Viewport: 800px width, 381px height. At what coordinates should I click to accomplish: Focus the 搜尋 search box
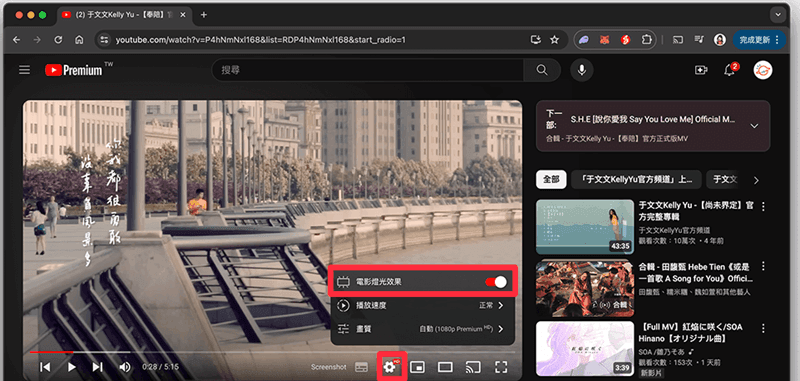(x=368, y=70)
